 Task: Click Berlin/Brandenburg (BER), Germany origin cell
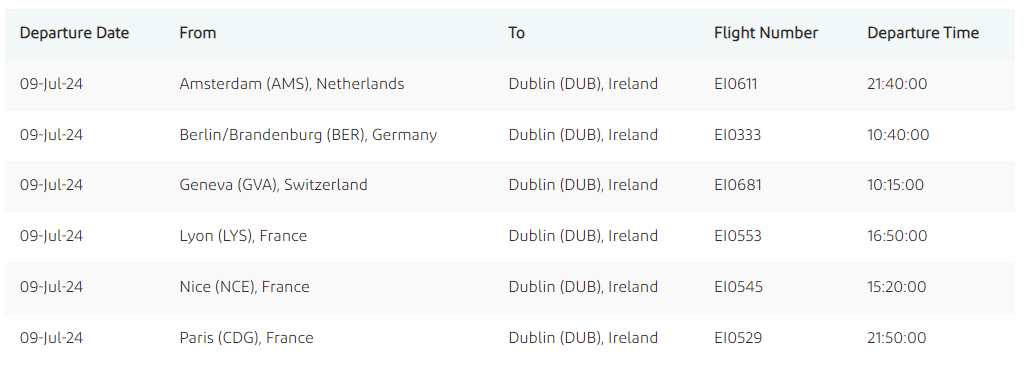click(308, 134)
